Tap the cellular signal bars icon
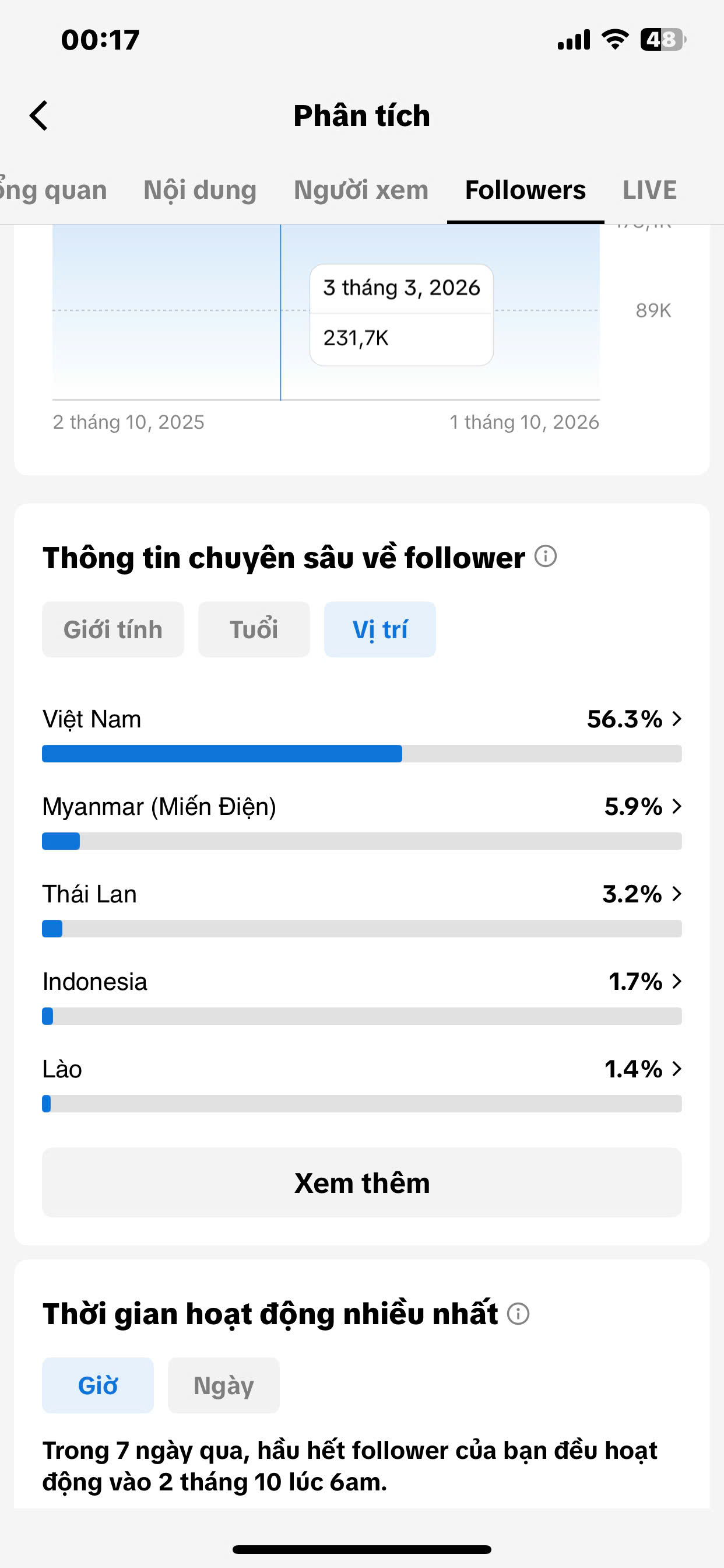Viewport: 724px width, 1568px height. pos(573,40)
